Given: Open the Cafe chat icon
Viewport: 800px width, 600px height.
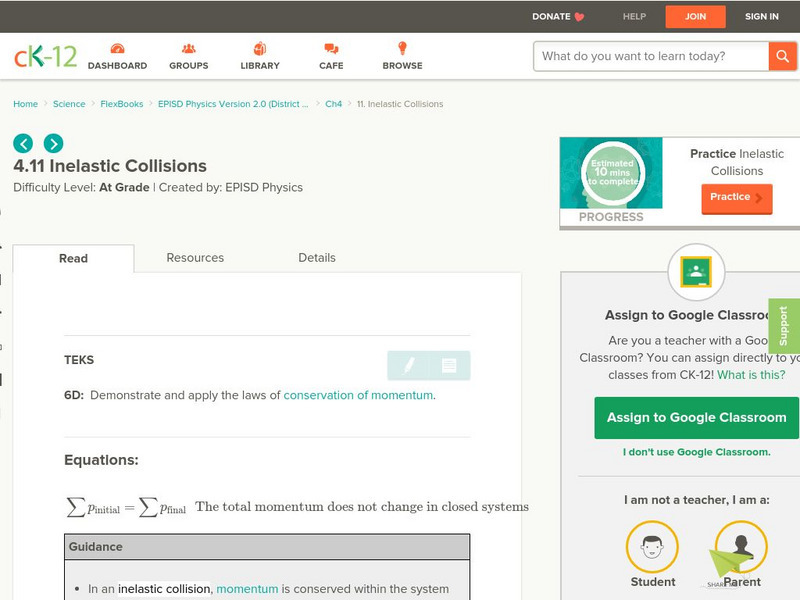Looking at the screenshot, I should click(331, 49).
